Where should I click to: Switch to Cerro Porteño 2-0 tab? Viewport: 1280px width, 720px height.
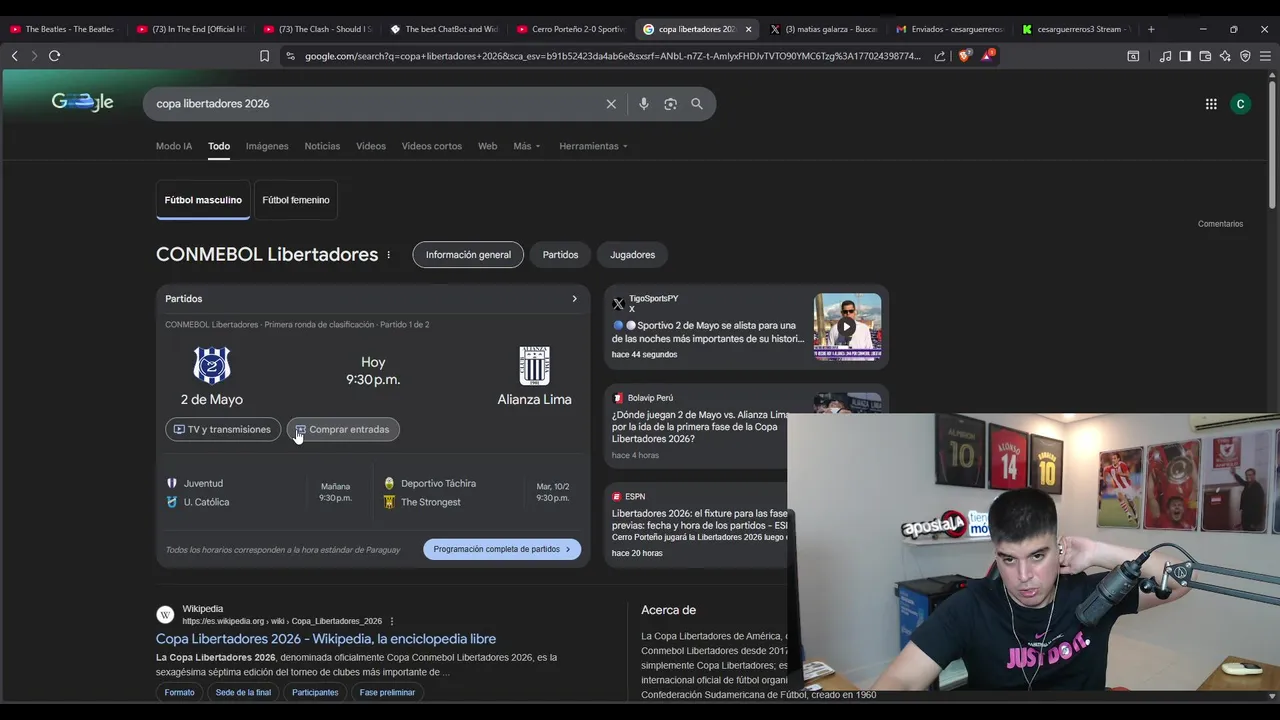571,29
